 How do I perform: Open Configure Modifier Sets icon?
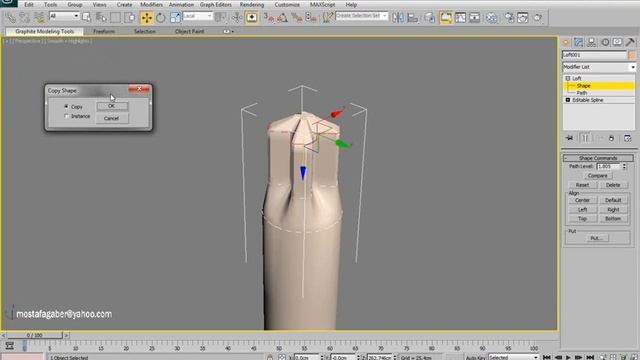(x=628, y=138)
